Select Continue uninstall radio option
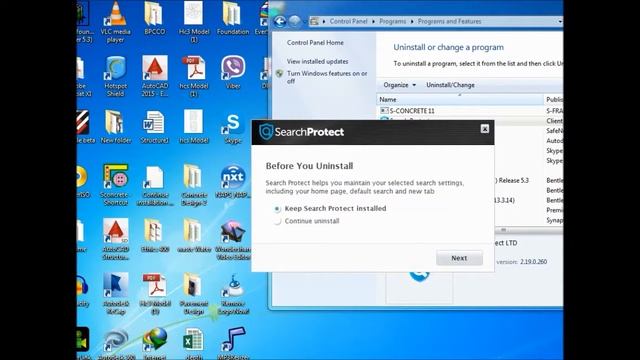The width and height of the screenshot is (640, 360). tap(277, 221)
